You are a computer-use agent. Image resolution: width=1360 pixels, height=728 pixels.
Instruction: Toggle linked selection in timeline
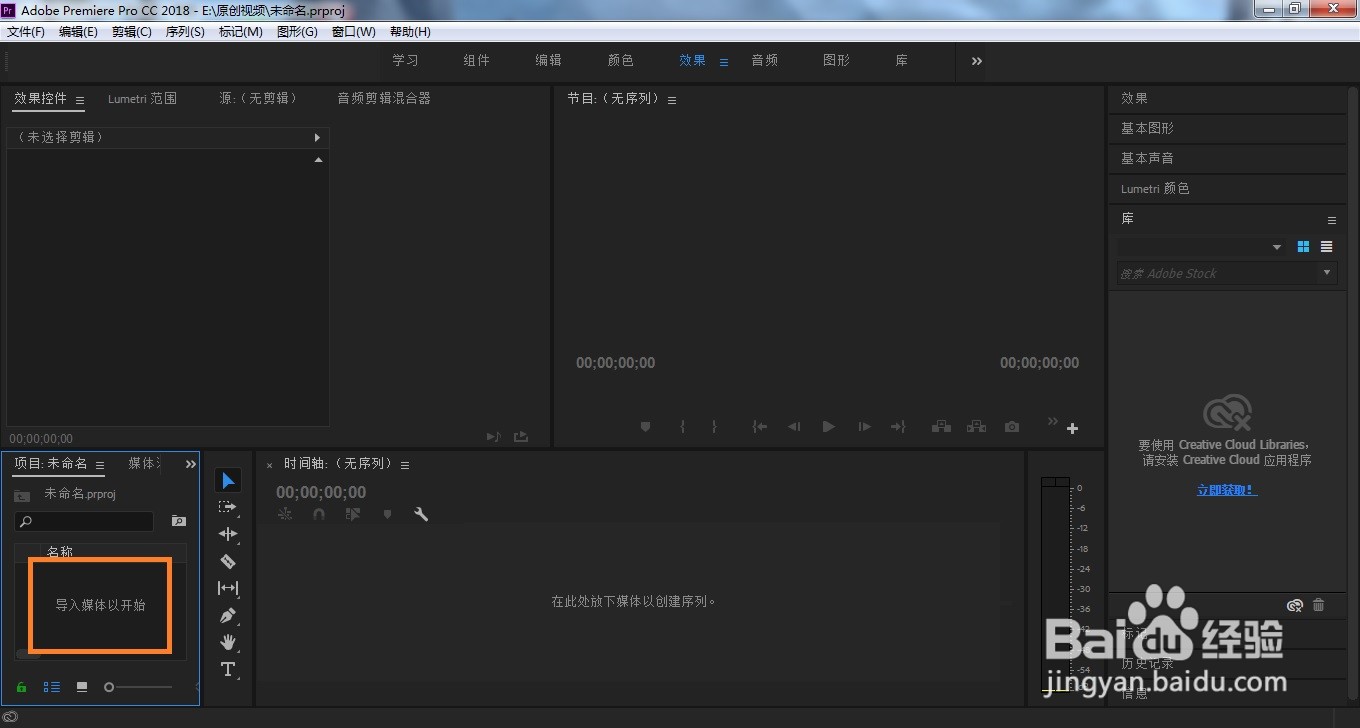click(x=352, y=514)
